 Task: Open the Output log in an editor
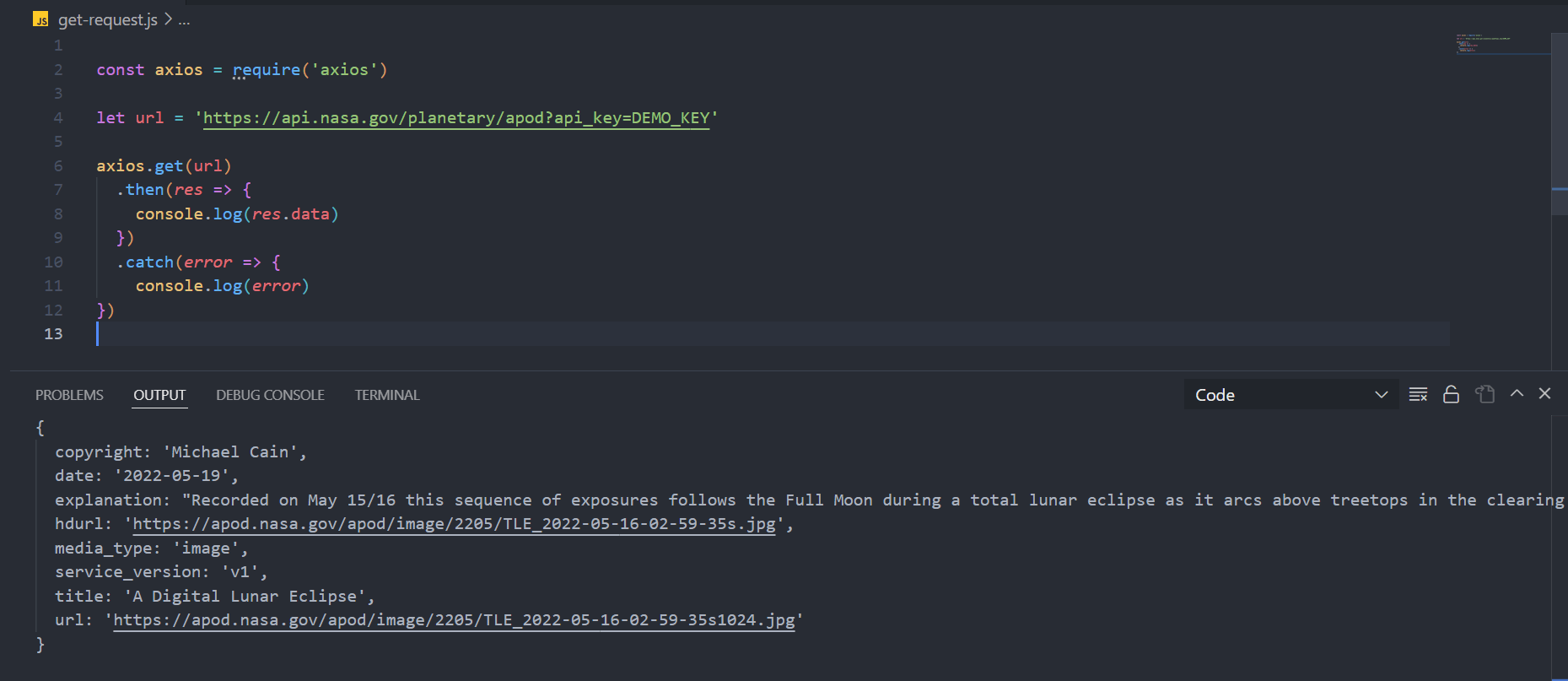[x=1484, y=394]
